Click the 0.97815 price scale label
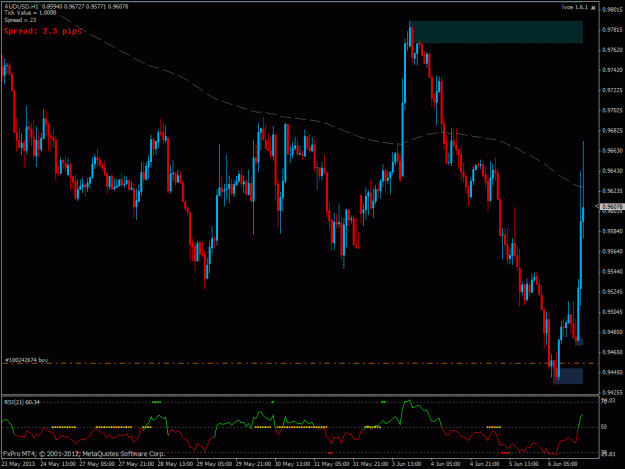This screenshot has width=625, height=469. coord(613,30)
